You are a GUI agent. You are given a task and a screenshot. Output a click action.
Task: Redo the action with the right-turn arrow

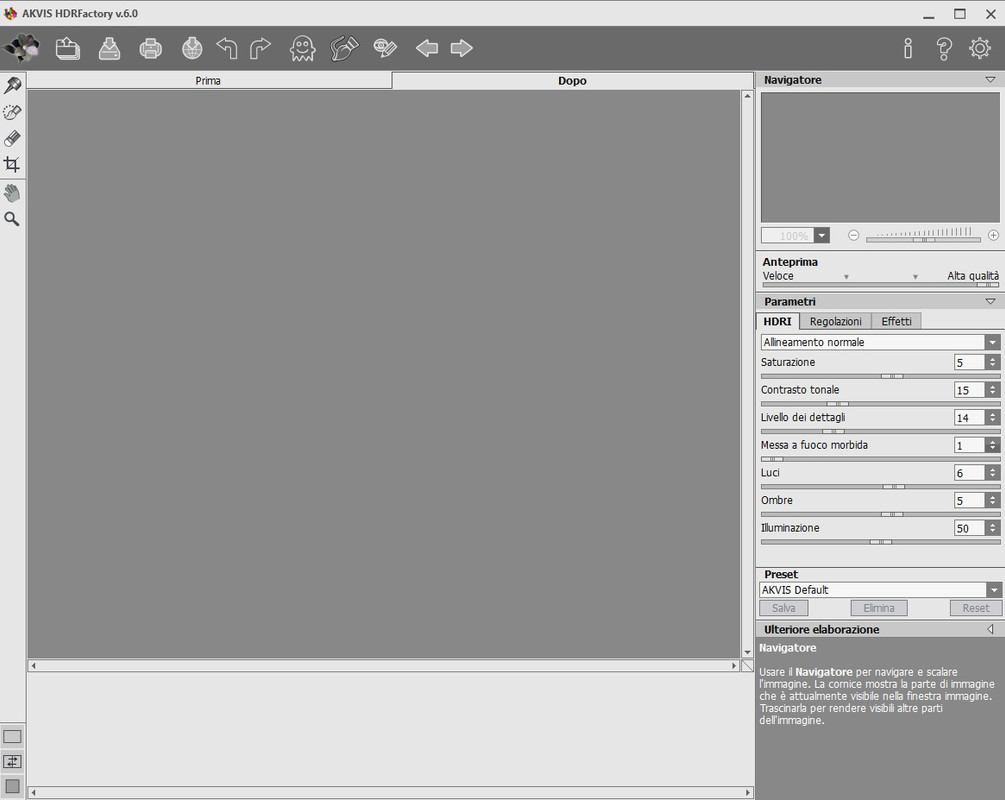pyautogui.click(x=260, y=48)
